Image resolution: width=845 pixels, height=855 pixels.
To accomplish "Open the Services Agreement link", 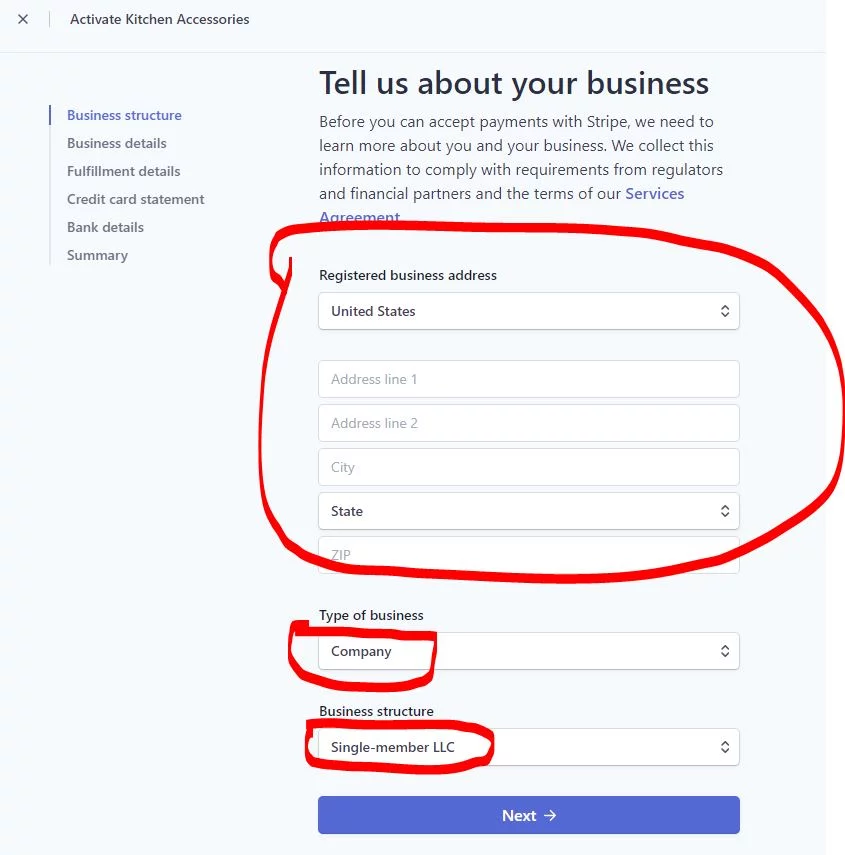I will (x=654, y=194).
